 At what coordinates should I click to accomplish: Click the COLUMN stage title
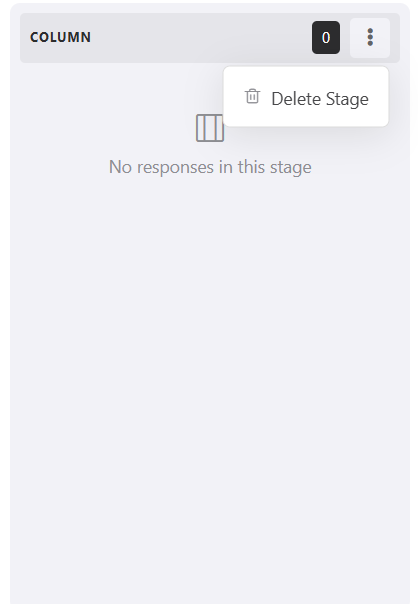60,37
